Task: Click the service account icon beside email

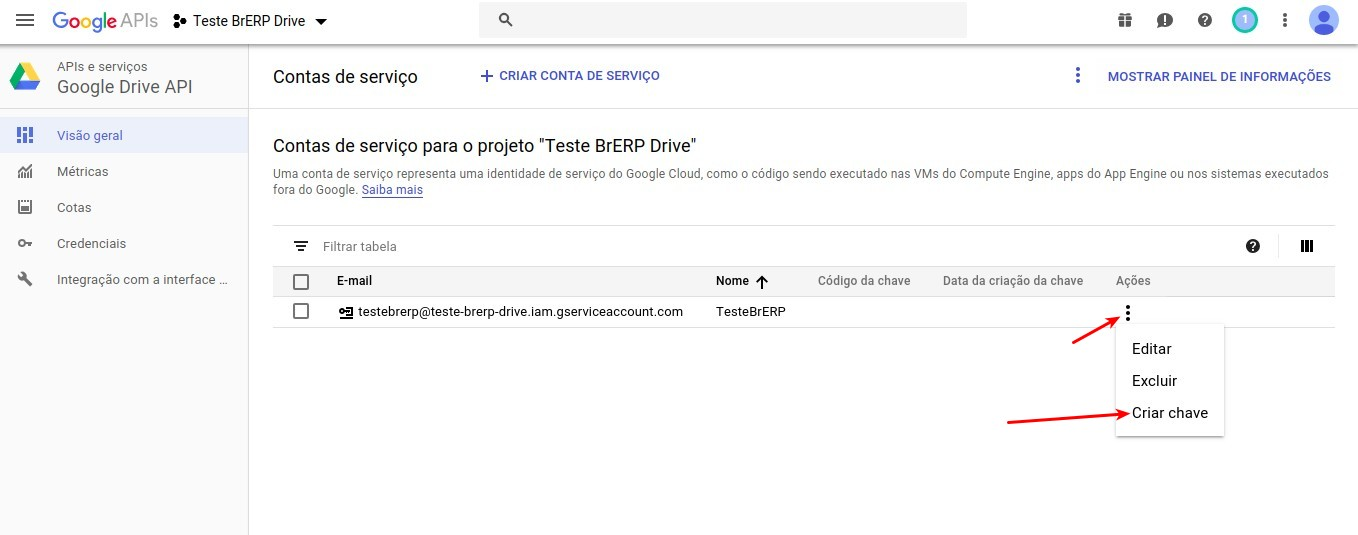Action: [346, 312]
